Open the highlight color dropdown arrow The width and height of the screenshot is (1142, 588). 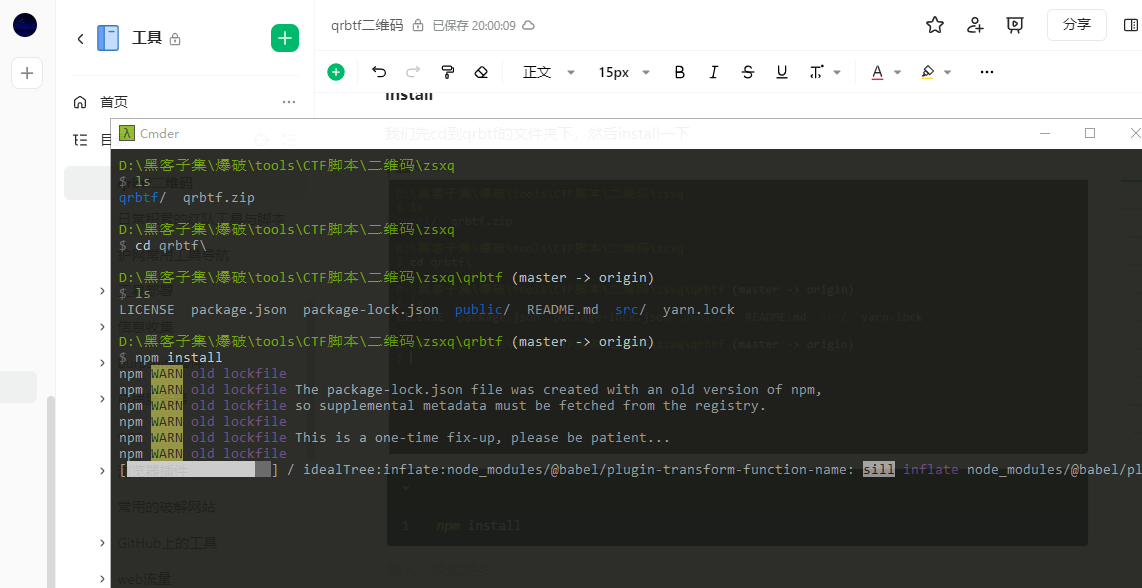pos(948,72)
